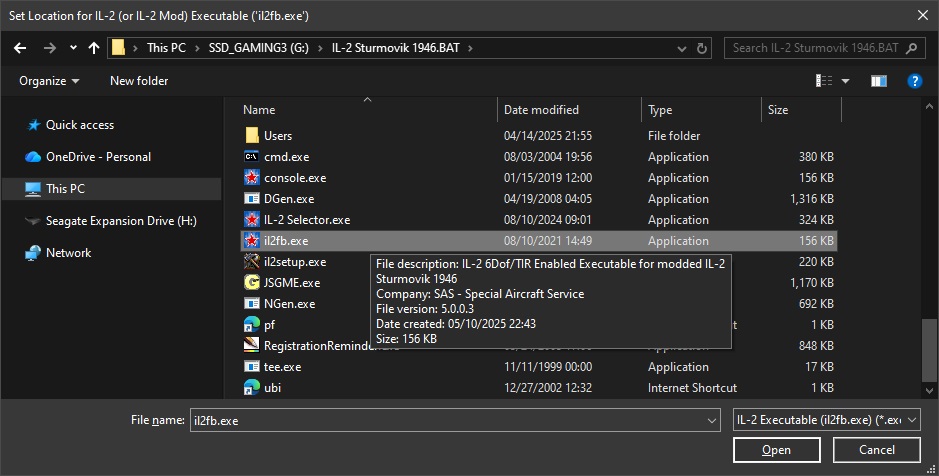Click the cmd.exe console icon
Viewport: 939px width, 476px height.
pyautogui.click(x=252, y=157)
